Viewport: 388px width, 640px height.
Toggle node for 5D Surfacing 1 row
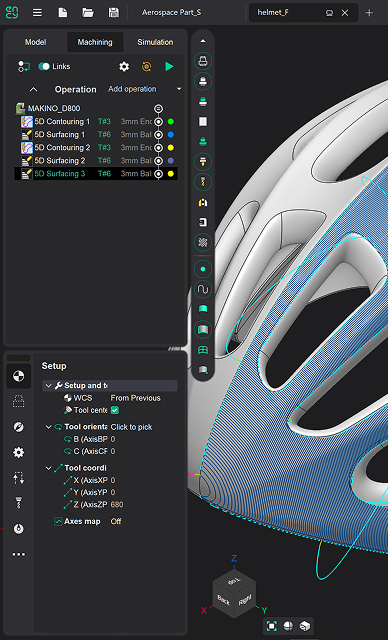(158, 135)
